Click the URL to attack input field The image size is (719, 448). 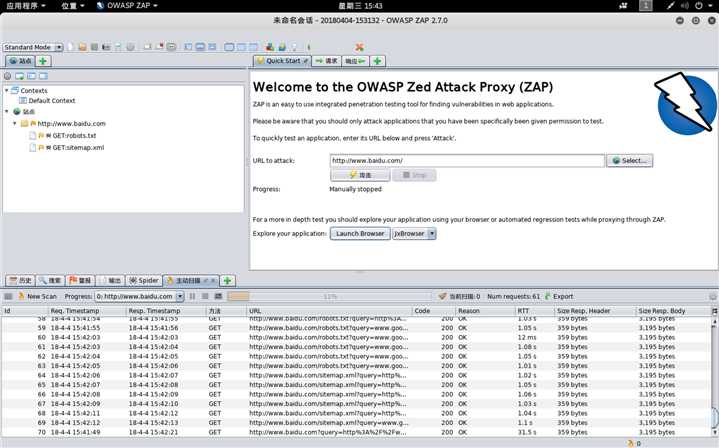click(467, 160)
